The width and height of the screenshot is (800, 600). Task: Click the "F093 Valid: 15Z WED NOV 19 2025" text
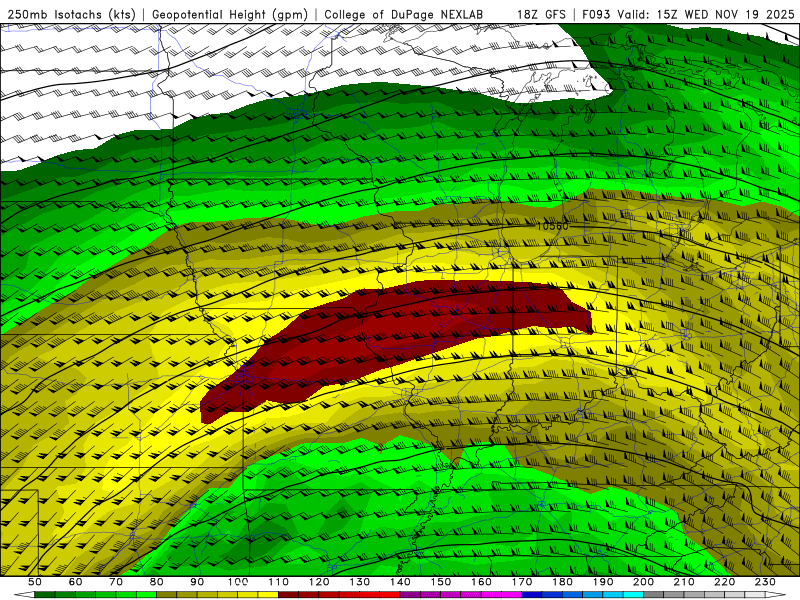click(x=688, y=15)
